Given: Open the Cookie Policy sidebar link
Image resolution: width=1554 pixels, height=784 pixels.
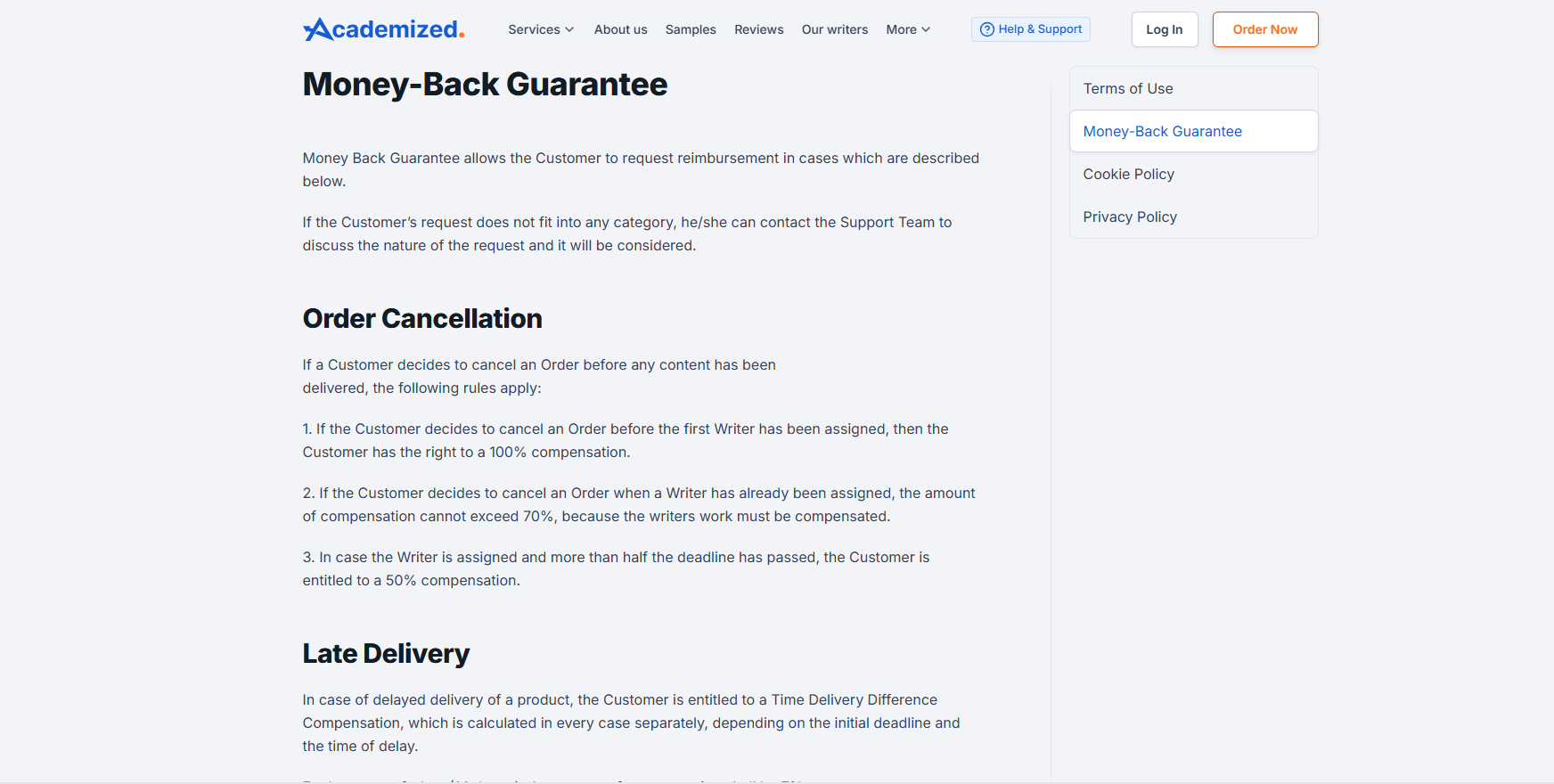Looking at the screenshot, I should click(1128, 174).
